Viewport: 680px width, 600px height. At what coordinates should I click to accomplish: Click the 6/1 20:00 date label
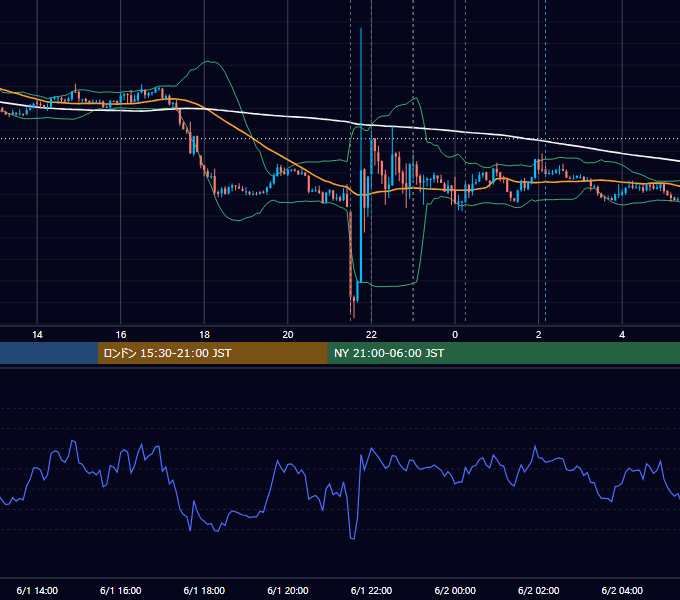288,590
